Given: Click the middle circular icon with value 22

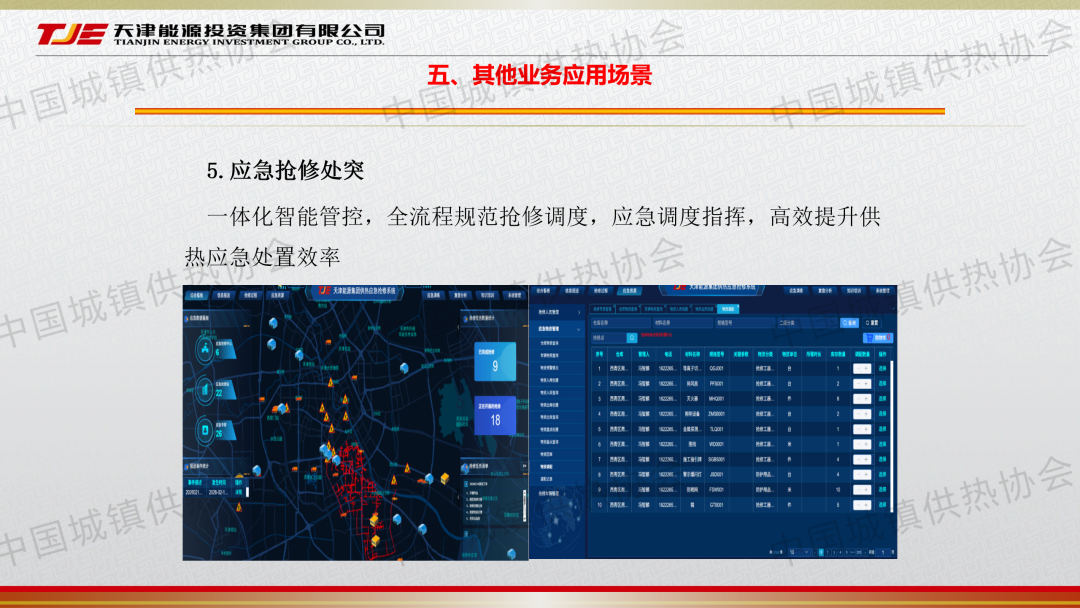Looking at the screenshot, I should point(205,389).
